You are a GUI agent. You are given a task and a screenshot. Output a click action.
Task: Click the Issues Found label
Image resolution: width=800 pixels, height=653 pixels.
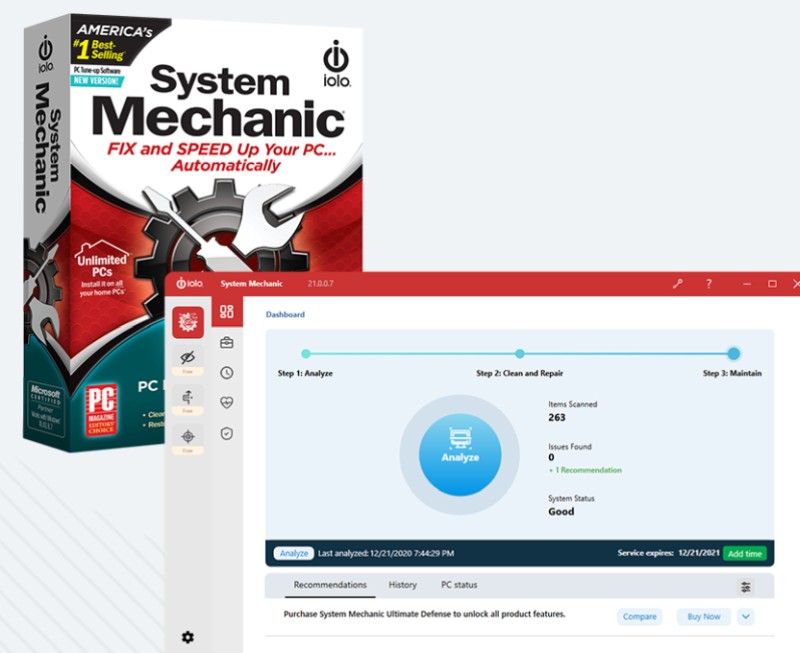(569, 446)
